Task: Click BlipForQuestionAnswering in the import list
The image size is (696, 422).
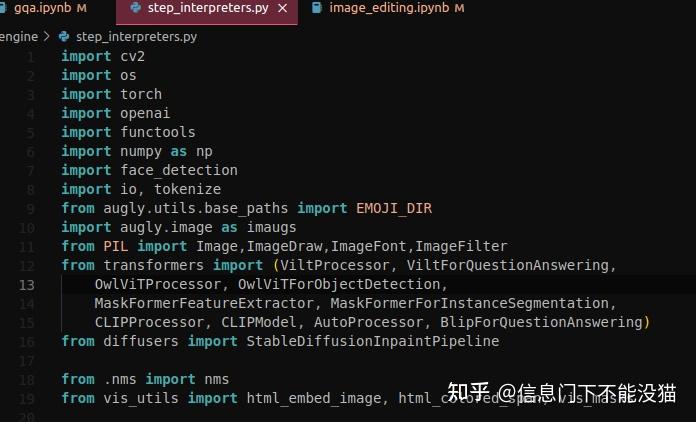Action: [541, 322]
